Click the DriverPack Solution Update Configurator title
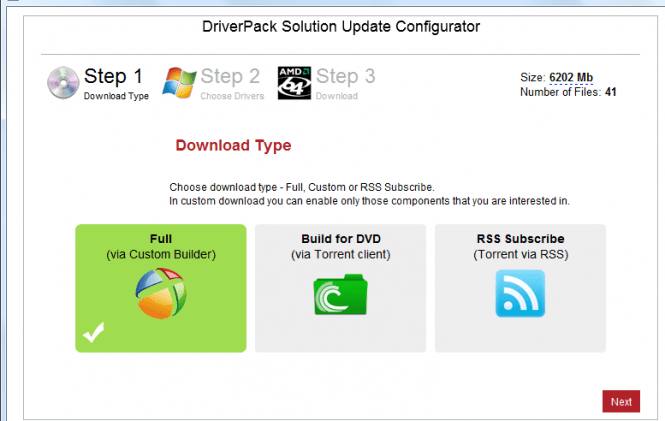 [341, 27]
